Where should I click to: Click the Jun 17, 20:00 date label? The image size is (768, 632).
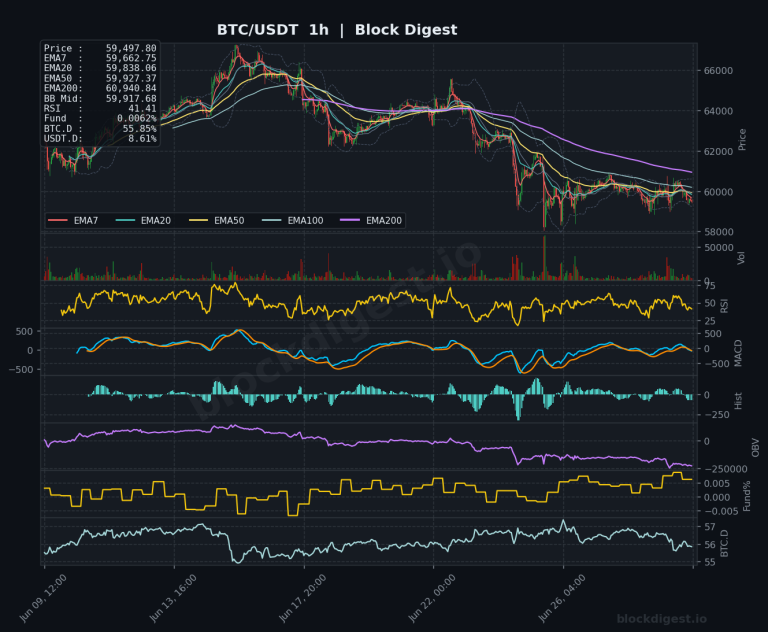pyautogui.click(x=303, y=598)
